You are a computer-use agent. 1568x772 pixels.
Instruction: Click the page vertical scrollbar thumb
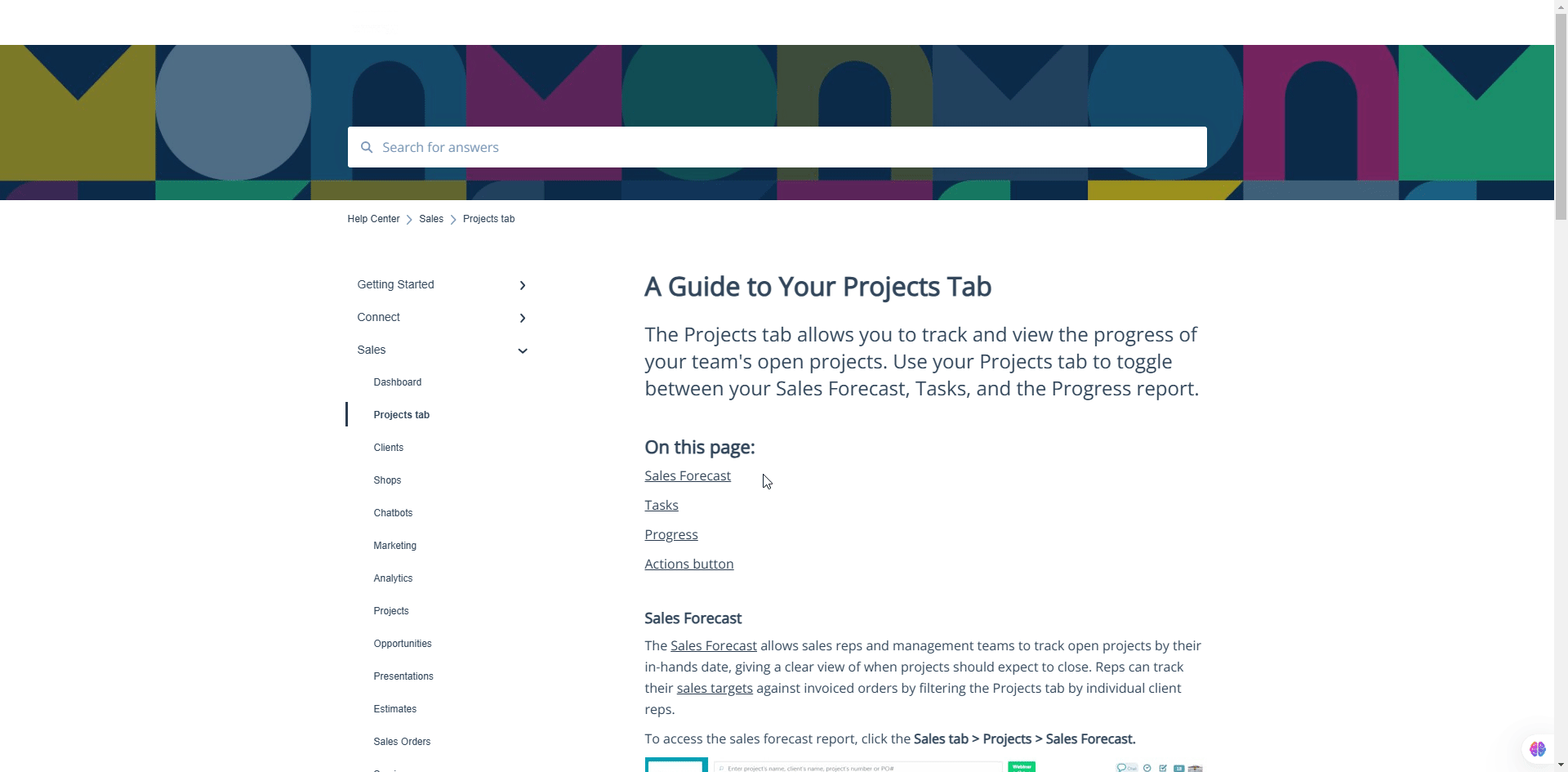coord(1561,114)
